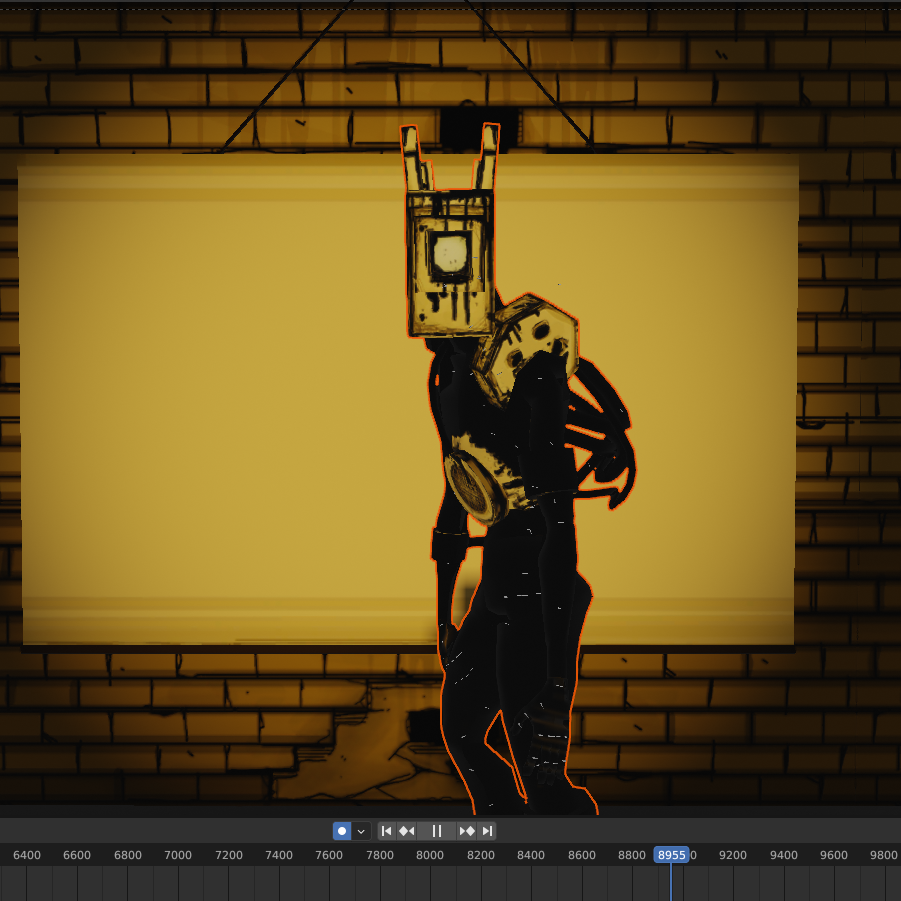This screenshot has height=901, width=901.
Task: Toggle the auto keying record button
Action: click(342, 831)
